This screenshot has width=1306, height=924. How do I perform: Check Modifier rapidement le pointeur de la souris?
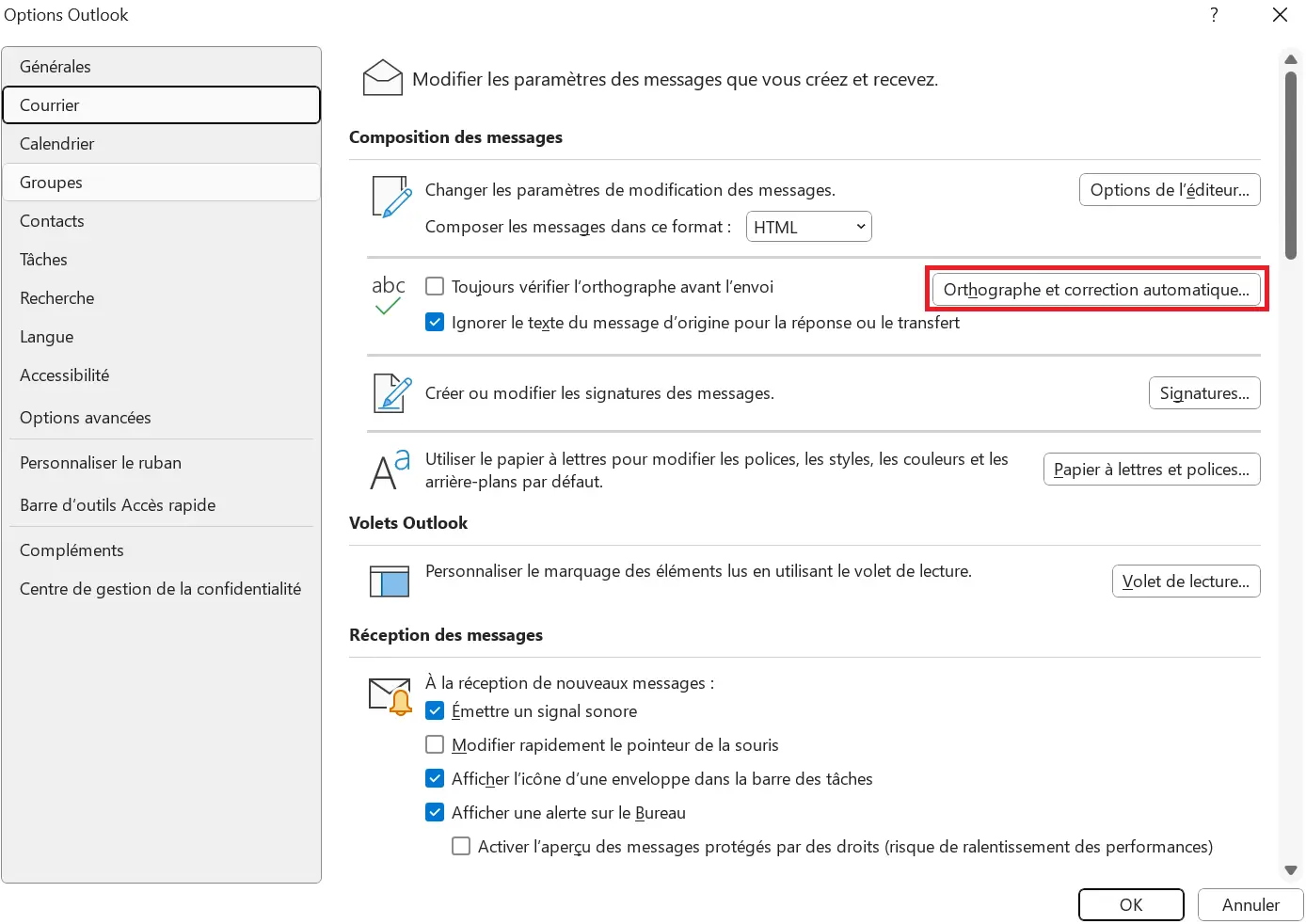(435, 744)
